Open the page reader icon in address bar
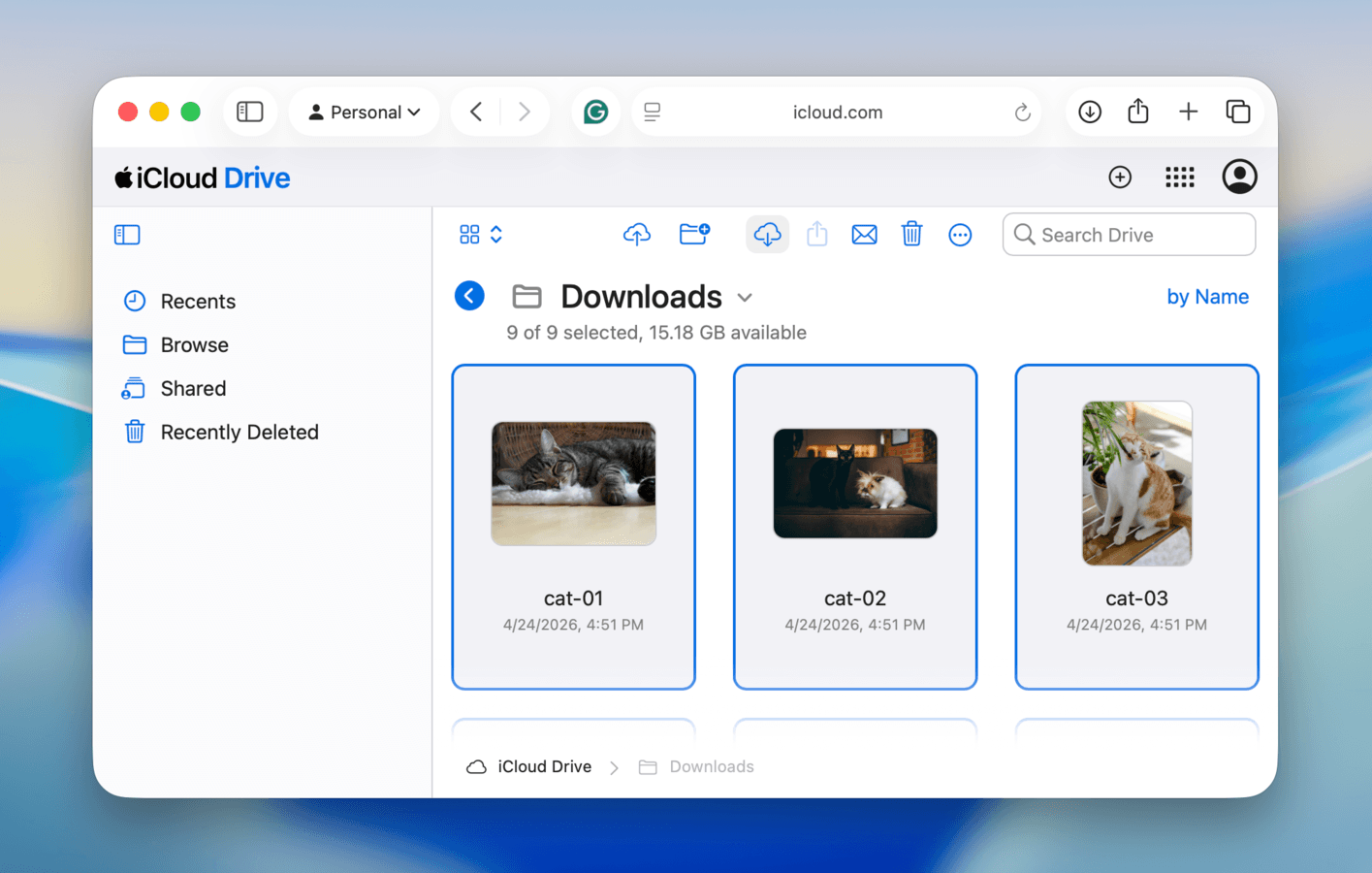 653,112
